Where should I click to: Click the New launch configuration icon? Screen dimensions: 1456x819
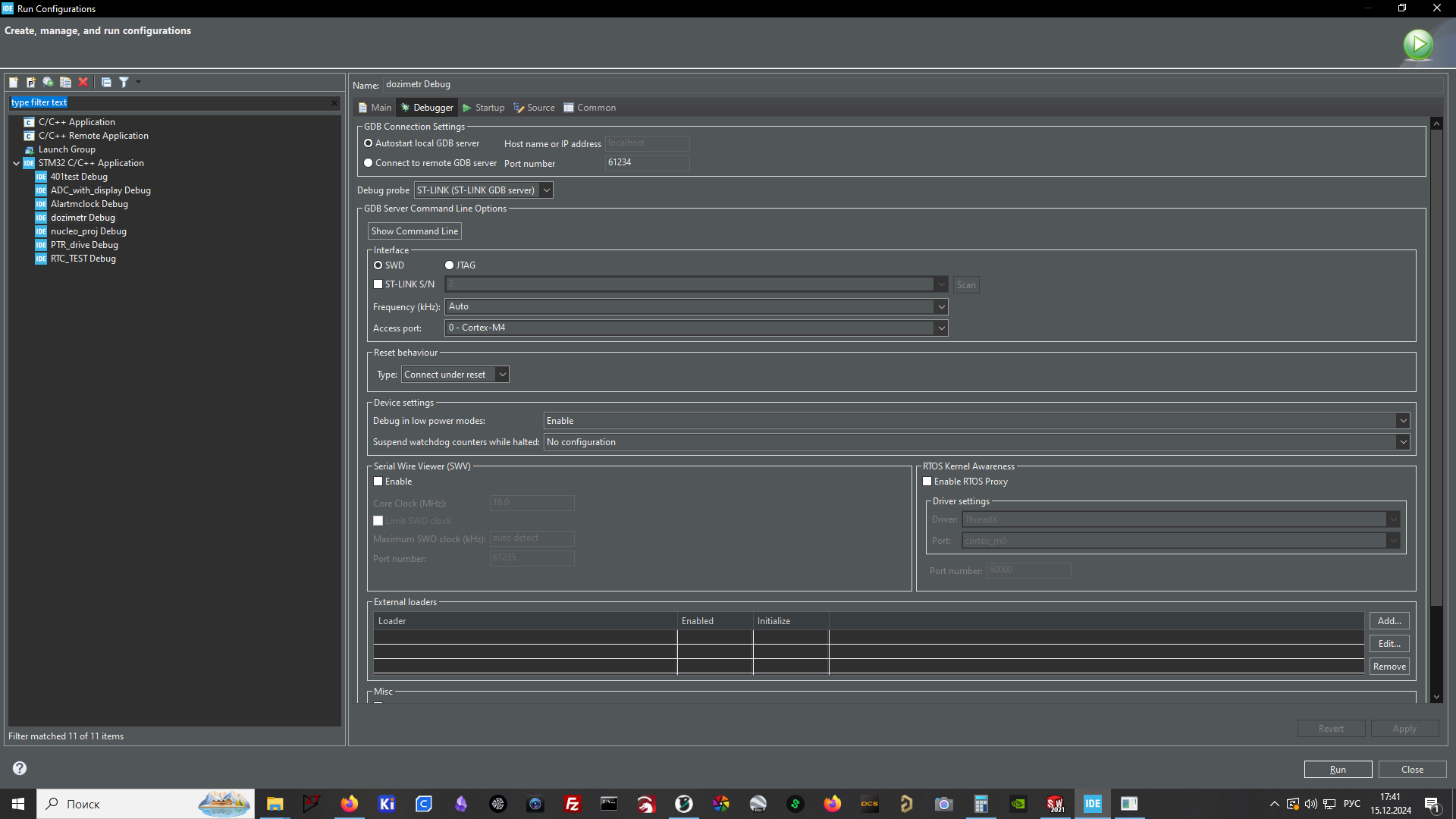[14, 82]
